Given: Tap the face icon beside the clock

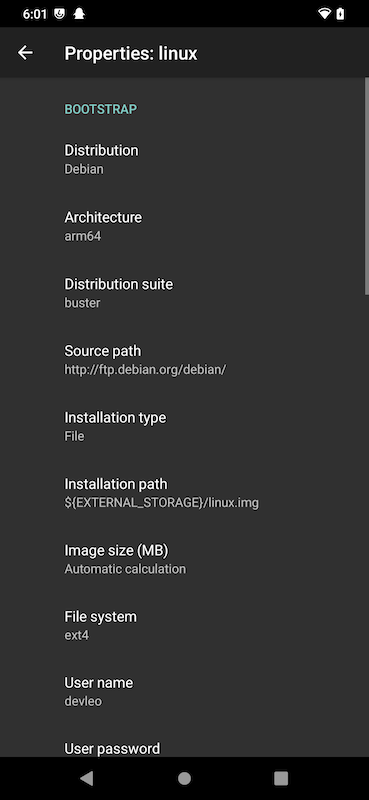Looking at the screenshot, I should (60, 14).
